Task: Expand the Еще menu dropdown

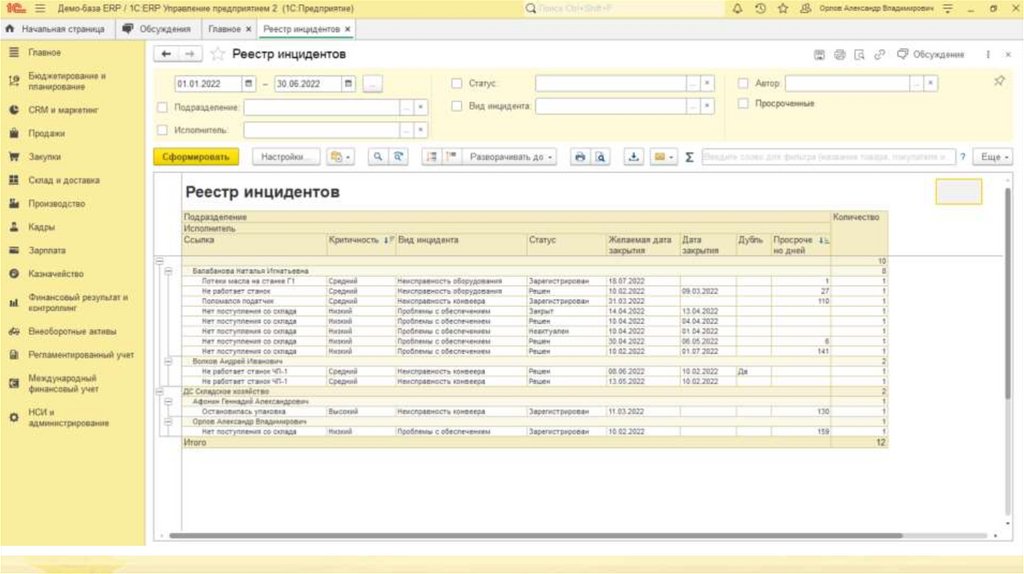Action: click(993, 157)
